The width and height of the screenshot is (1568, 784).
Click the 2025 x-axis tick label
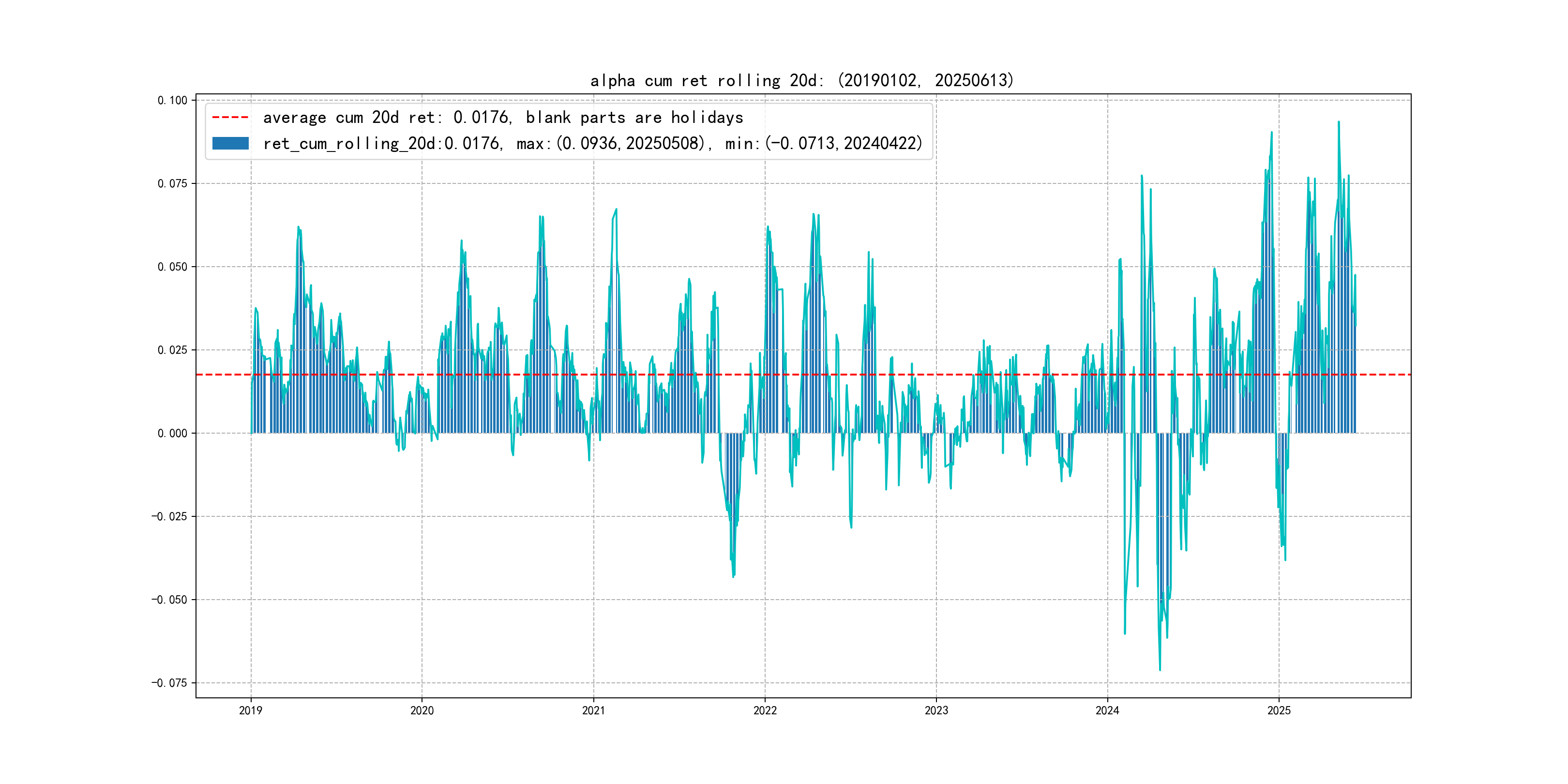(x=1279, y=710)
